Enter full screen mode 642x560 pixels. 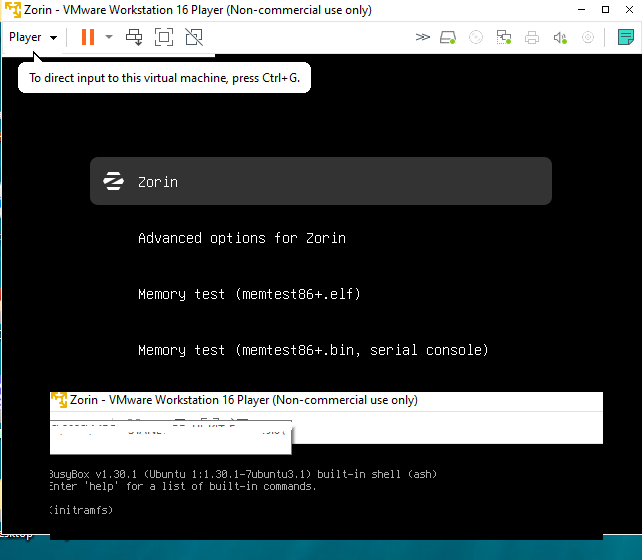point(164,37)
